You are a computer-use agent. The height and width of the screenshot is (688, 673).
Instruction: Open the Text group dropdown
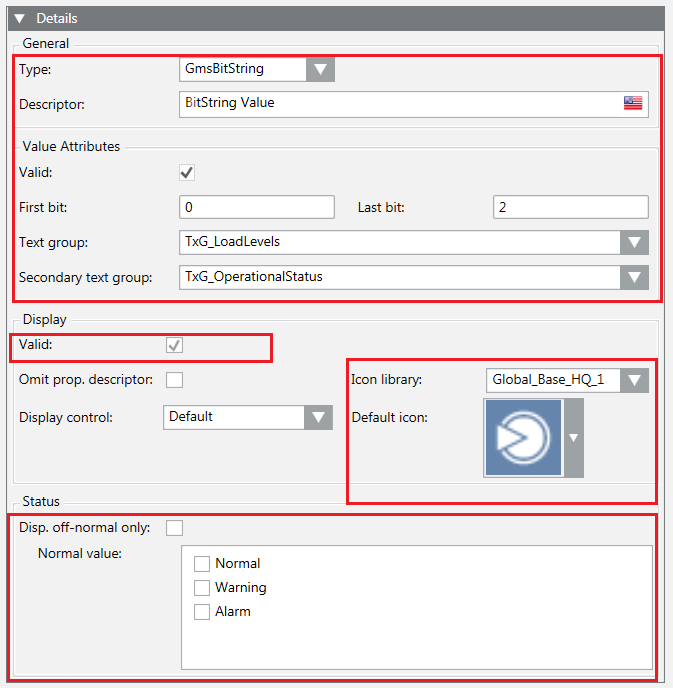[x=634, y=242]
